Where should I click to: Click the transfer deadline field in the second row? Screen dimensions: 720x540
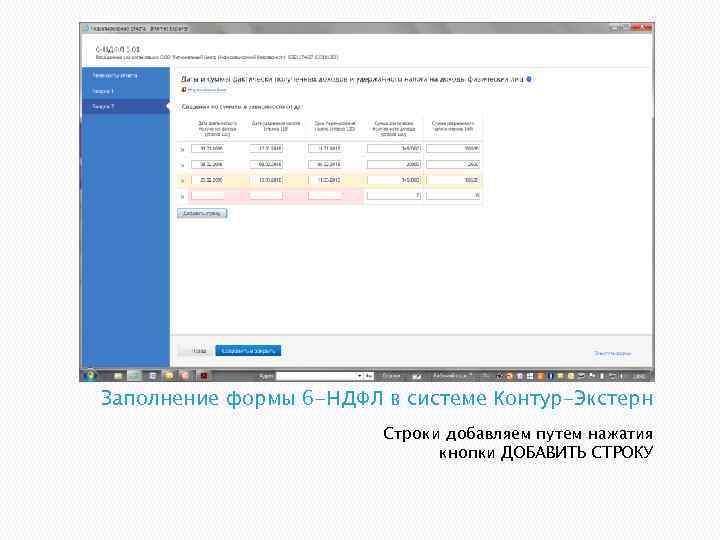point(325,164)
